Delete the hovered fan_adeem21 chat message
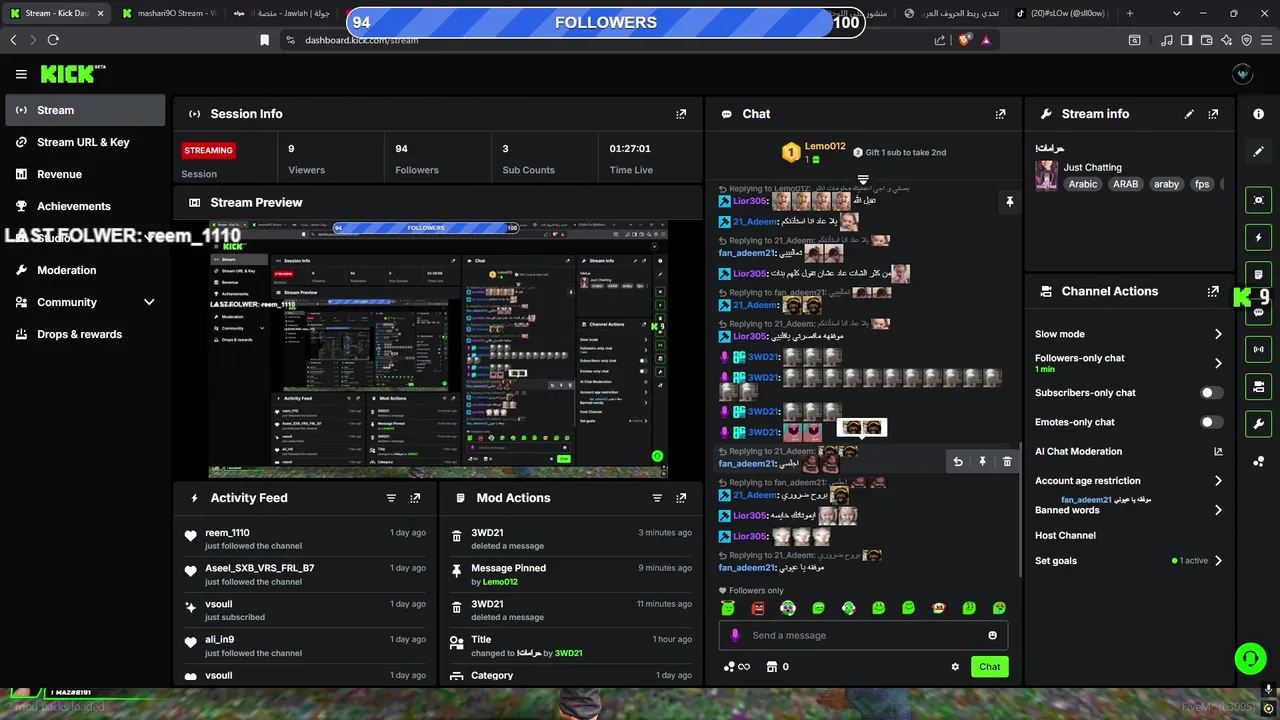Viewport: 1280px width, 720px height. coord(1007,462)
